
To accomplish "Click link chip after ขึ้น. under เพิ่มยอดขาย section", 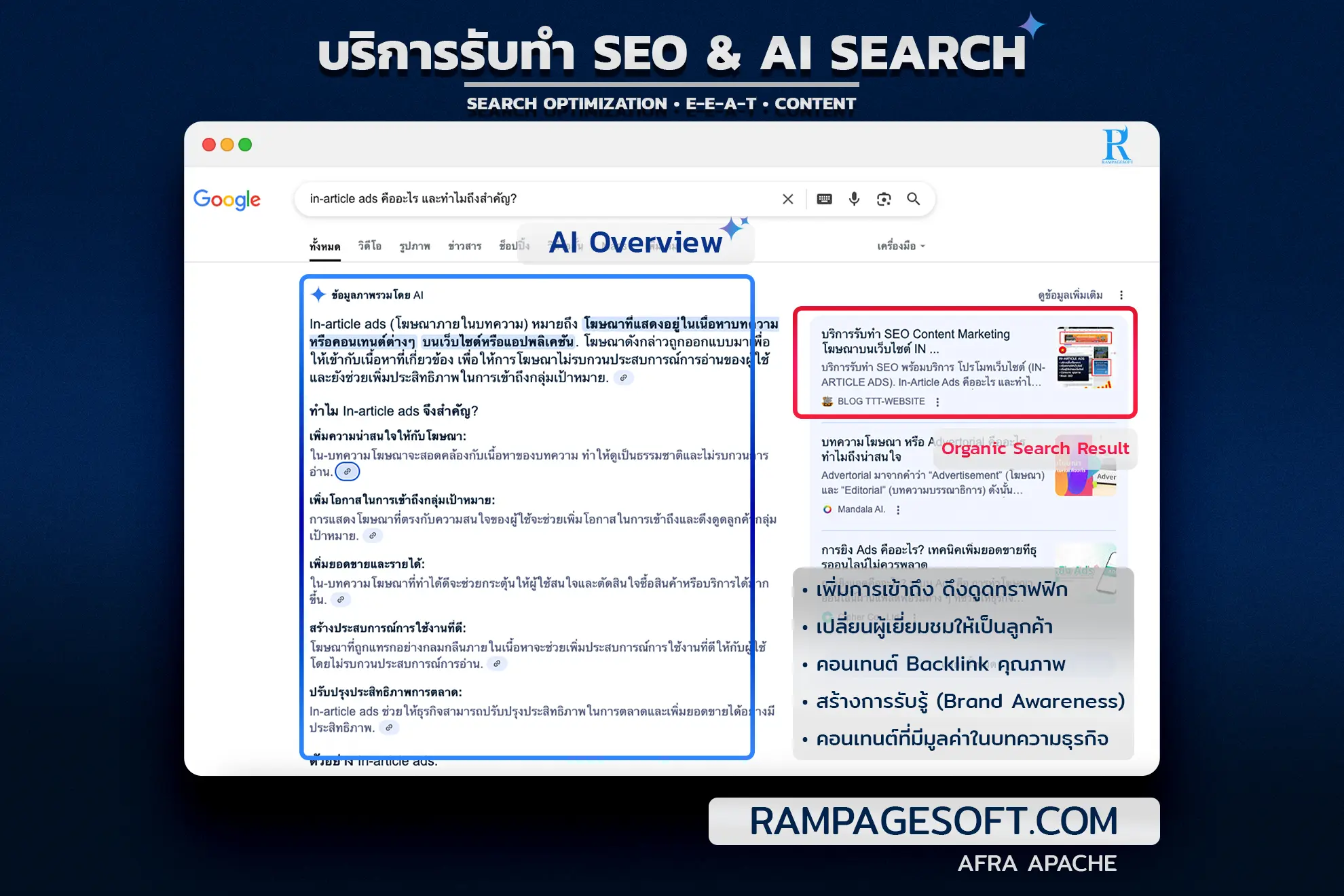I will [x=341, y=600].
